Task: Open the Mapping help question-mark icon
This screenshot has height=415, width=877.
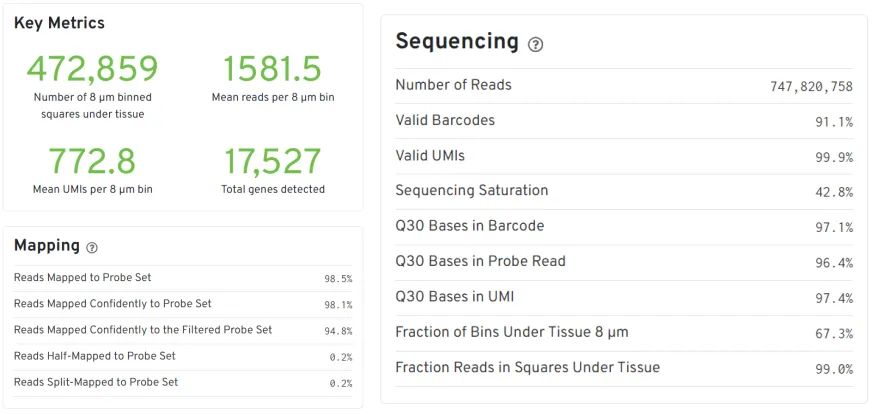Action: pyautogui.click(x=92, y=247)
